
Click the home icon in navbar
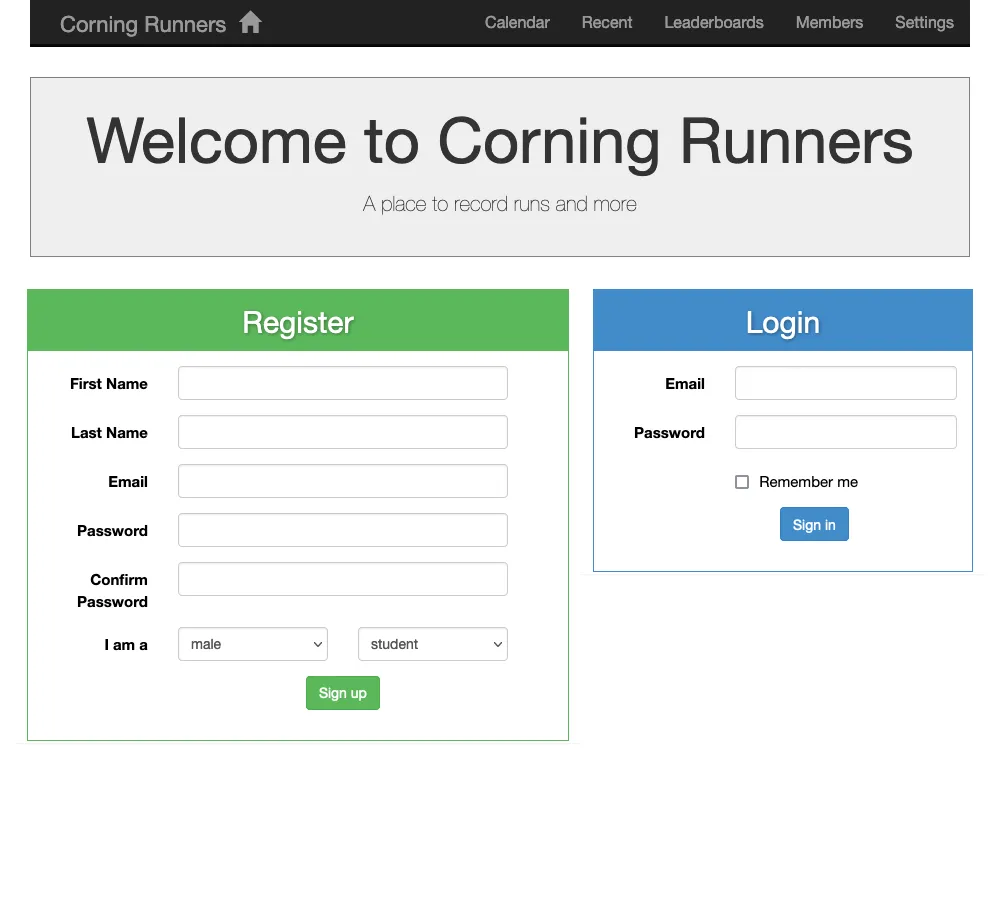point(250,23)
